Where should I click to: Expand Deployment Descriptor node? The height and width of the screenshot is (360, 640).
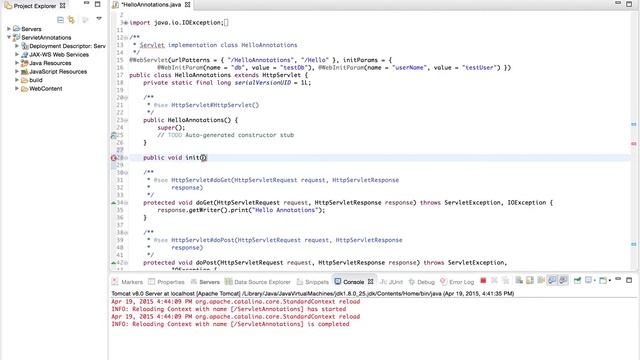pyautogui.click(x=17, y=46)
